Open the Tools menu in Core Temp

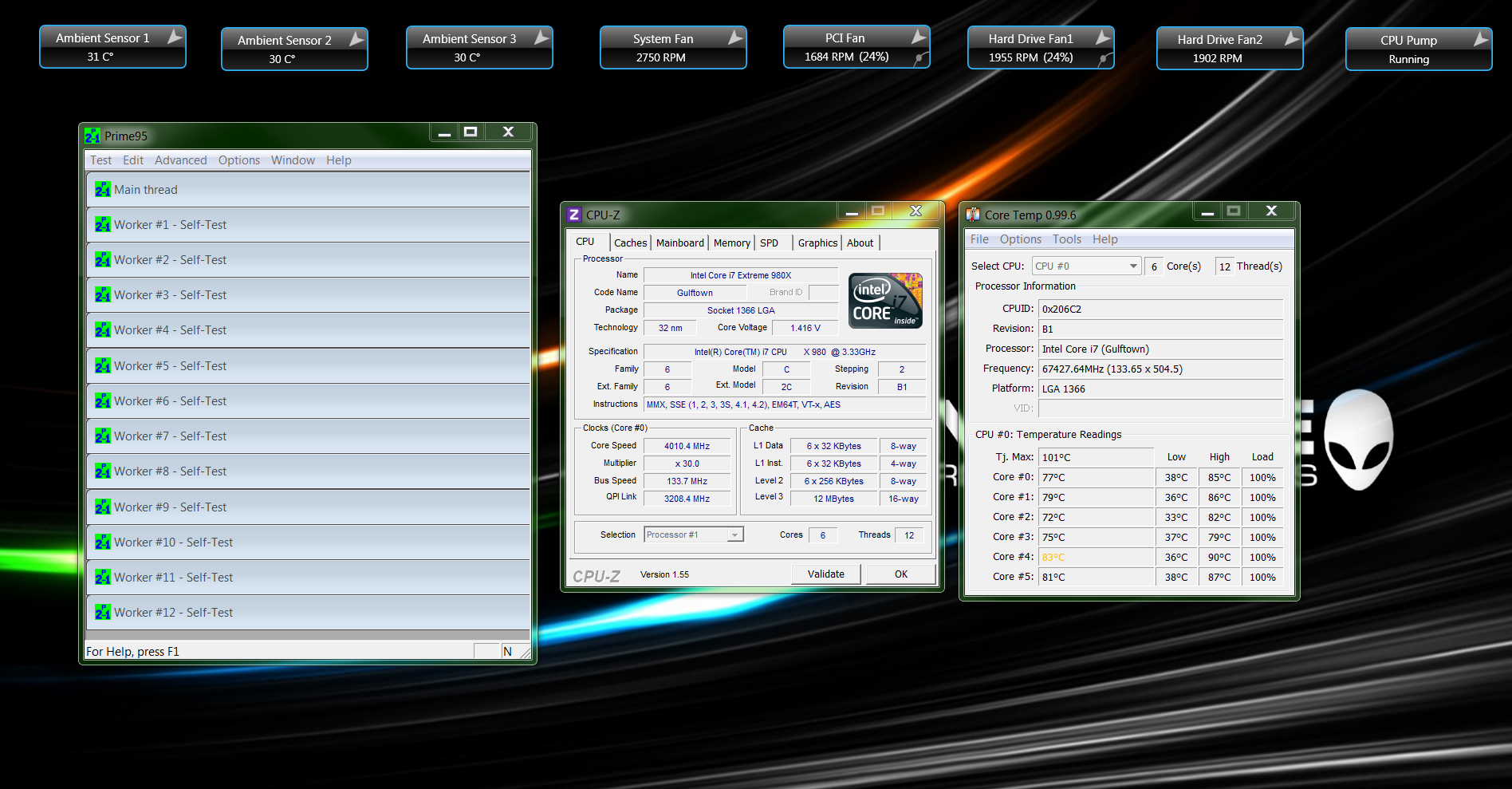point(1067,239)
